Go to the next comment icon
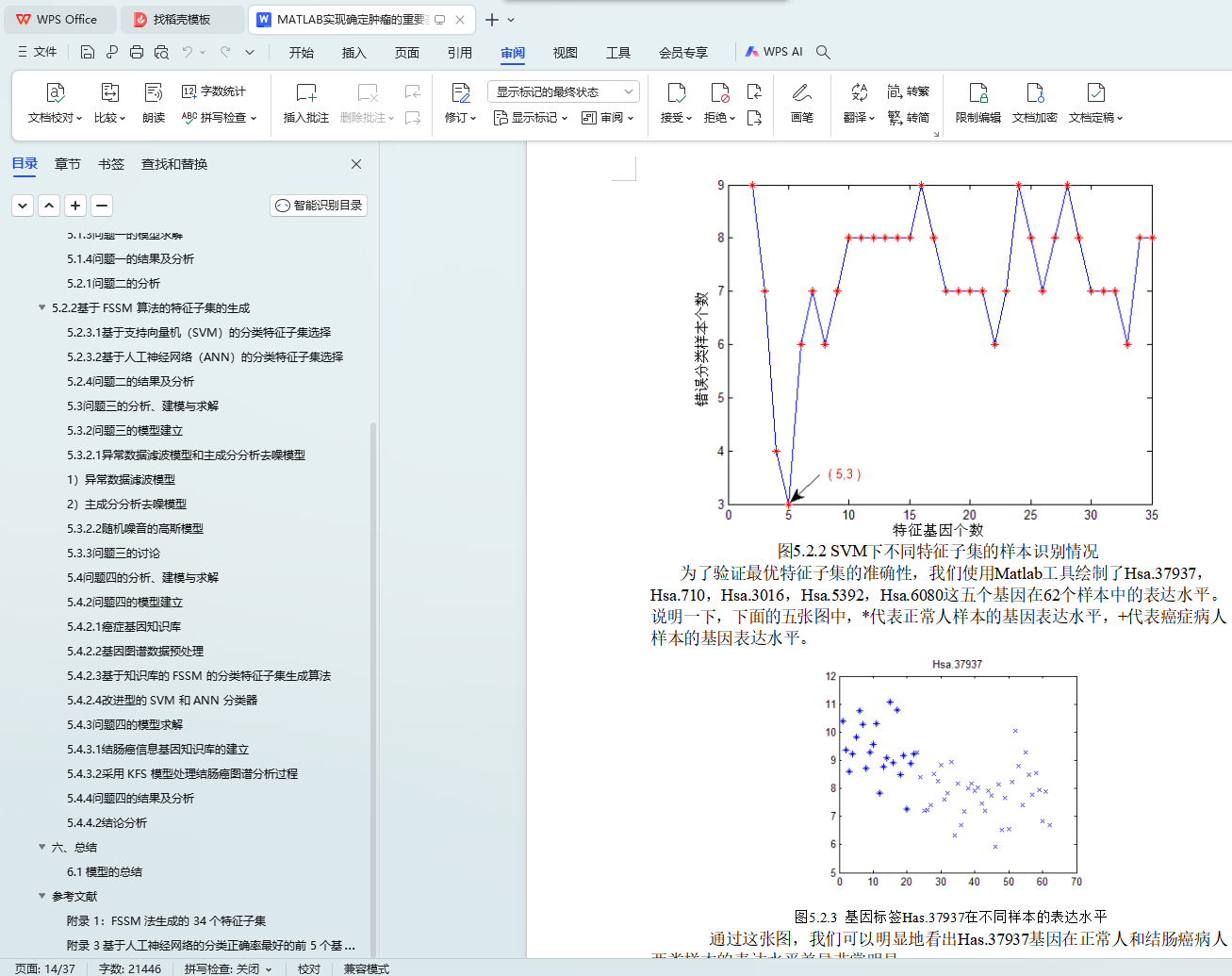1232x976 pixels. [x=413, y=118]
